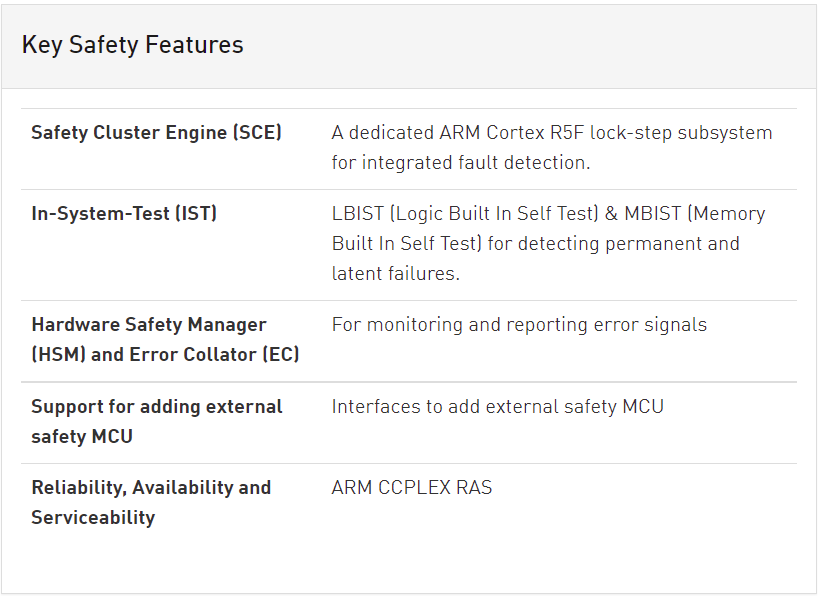
Task: Select Reliability, Availability and Serviceability label
Action: [x=151, y=503]
